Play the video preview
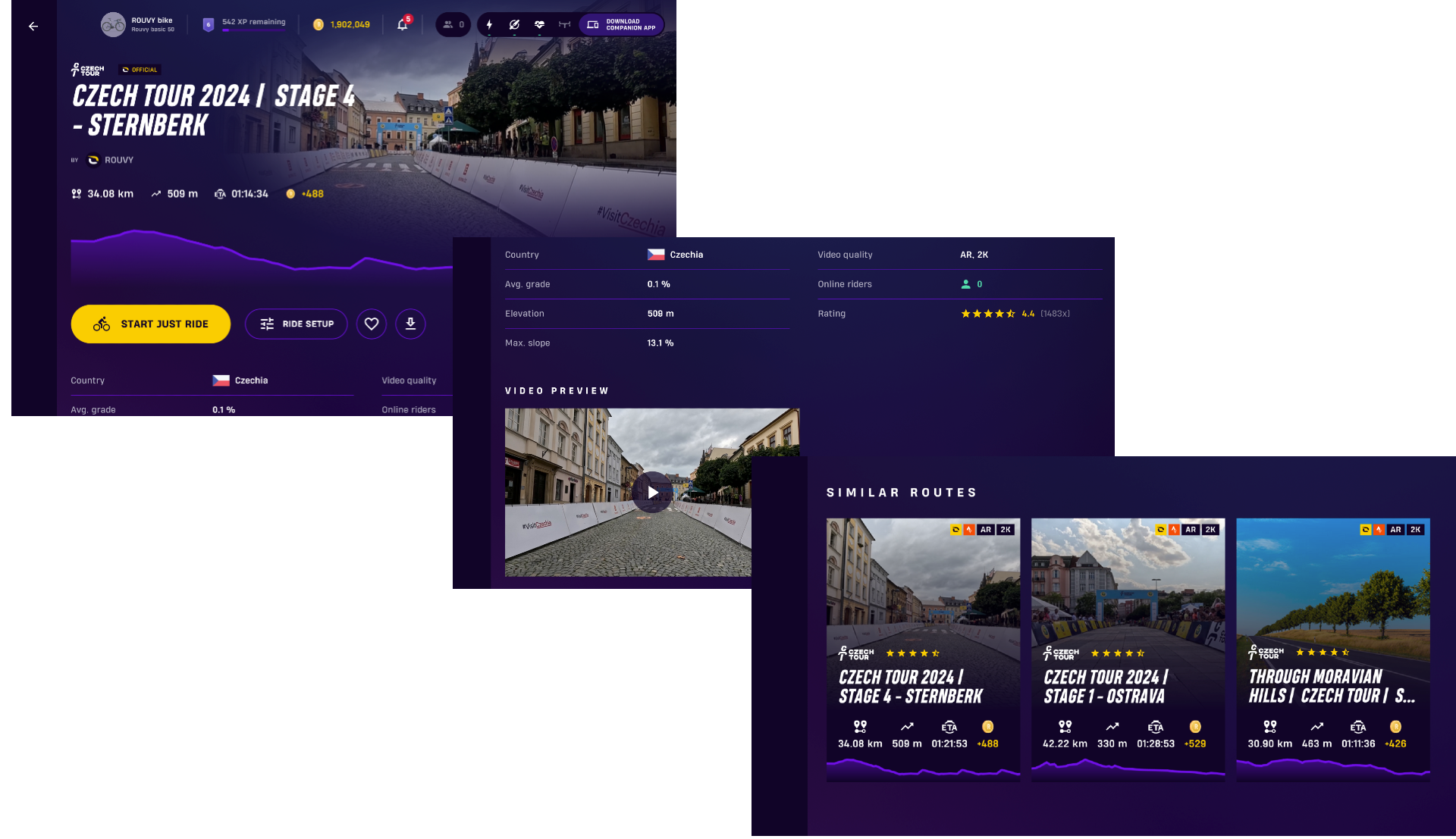 [x=652, y=493]
